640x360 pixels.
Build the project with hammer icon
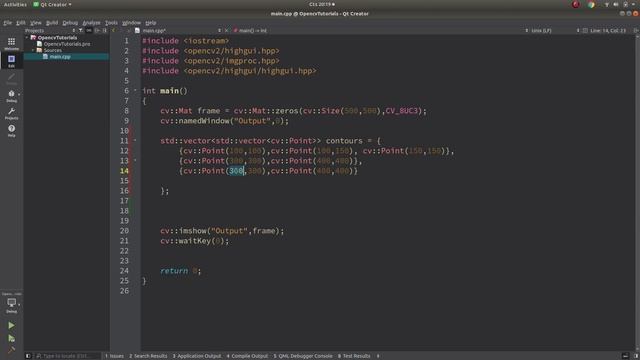[11, 350]
